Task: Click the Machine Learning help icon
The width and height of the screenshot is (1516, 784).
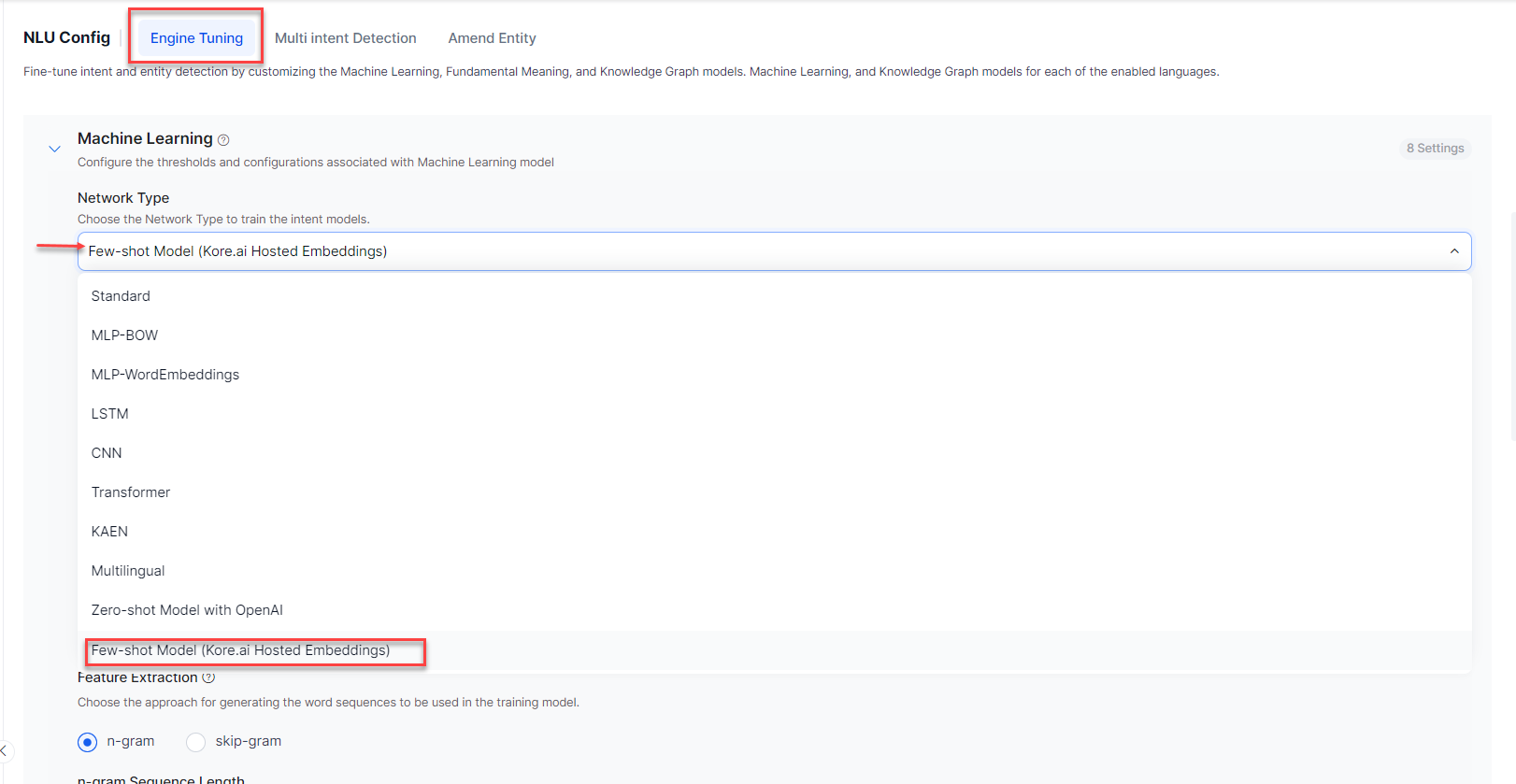Action: (223, 140)
